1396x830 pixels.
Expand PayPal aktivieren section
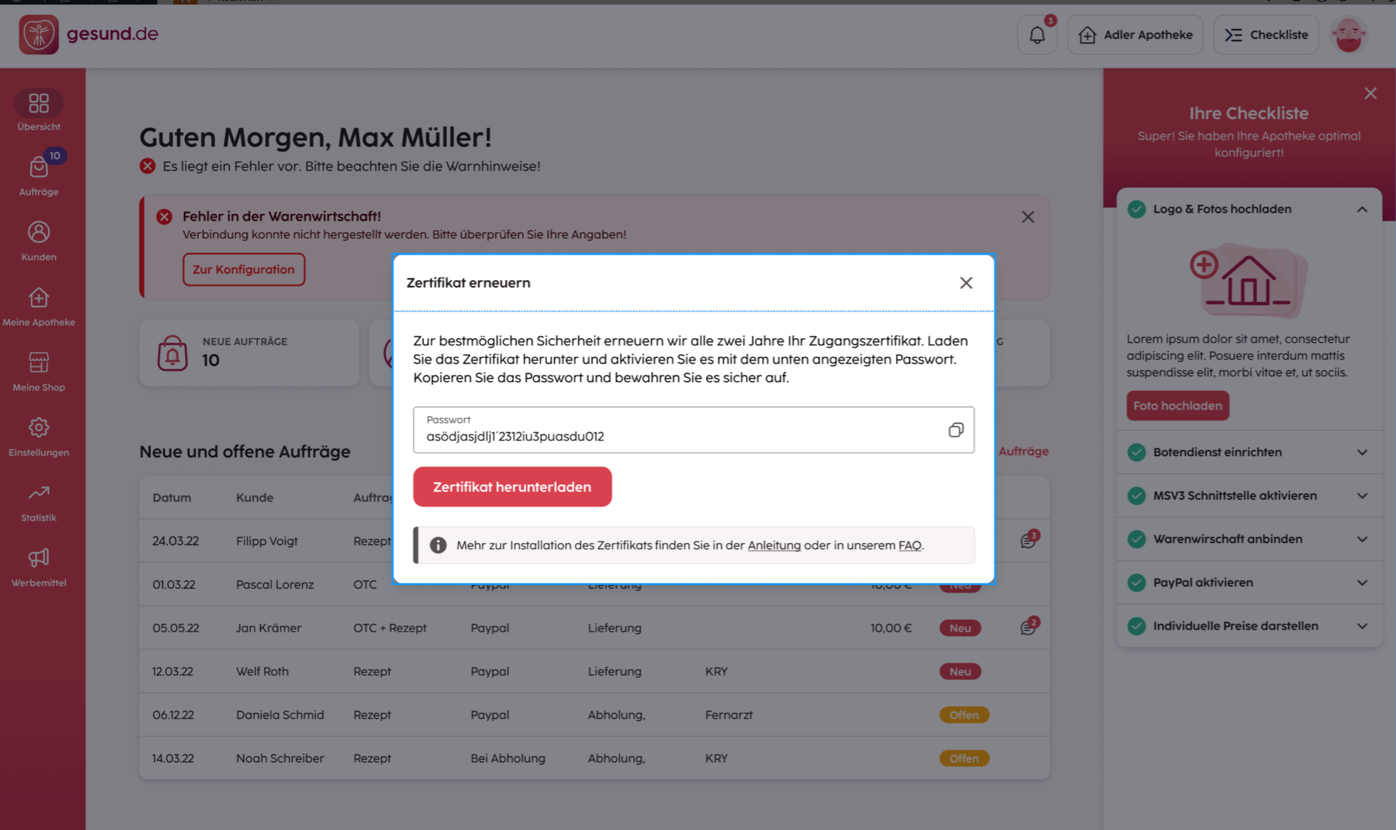(1362, 582)
